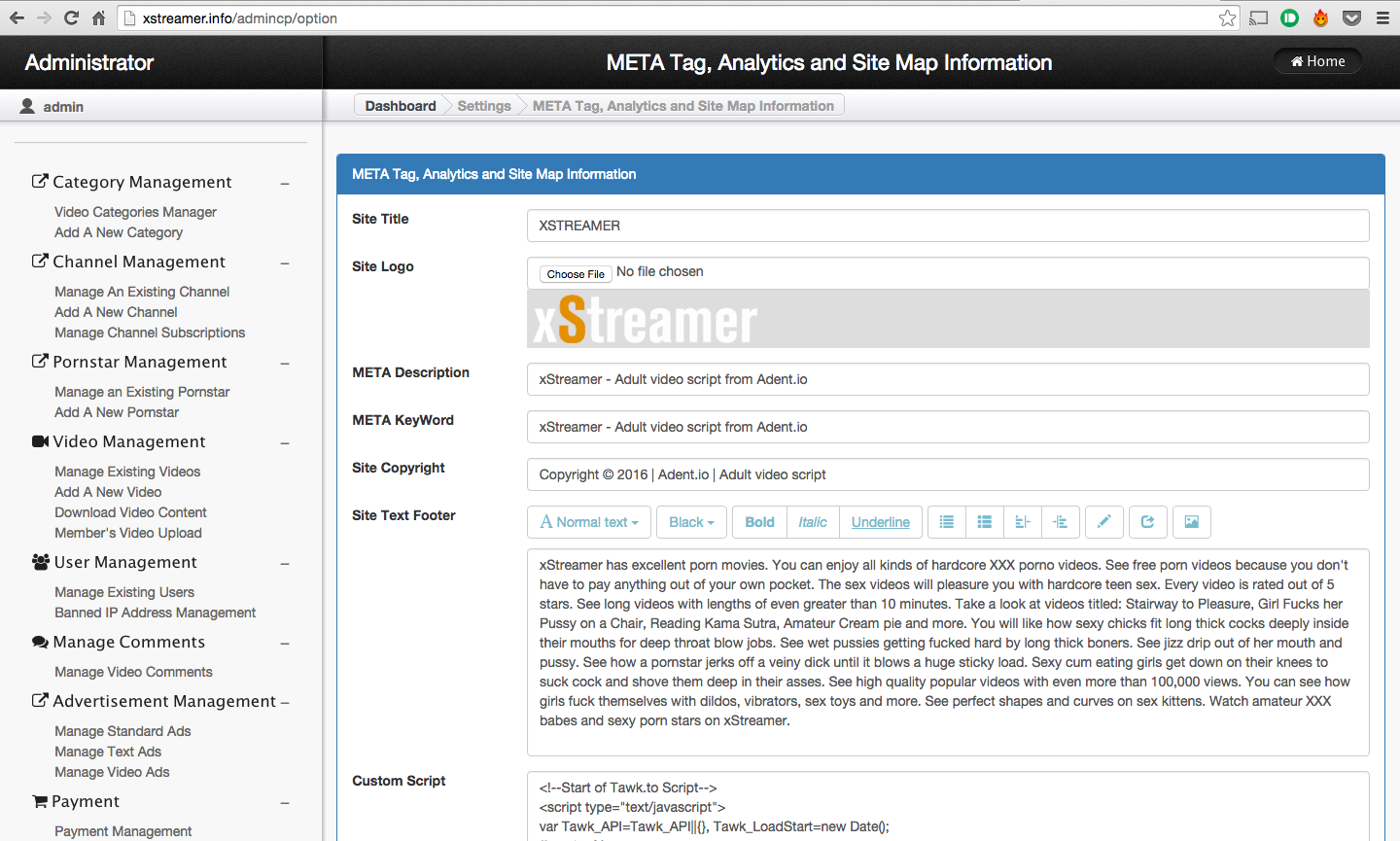Click the Pornstar Management section icon
1400x841 pixels.
click(x=40, y=361)
